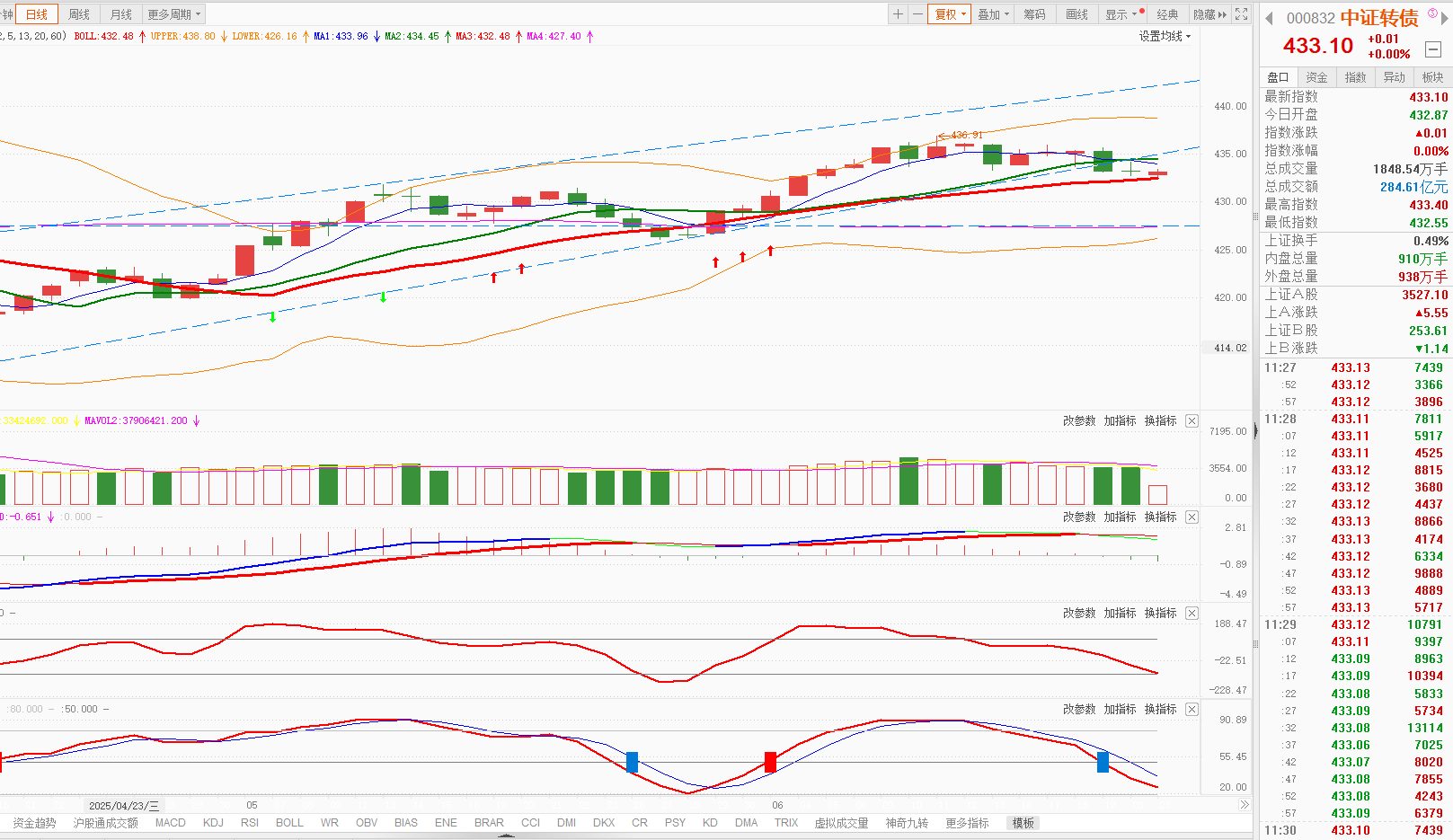The height and width of the screenshot is (840, 1453).
Task: Open 叠加 overlay dropdown
Action: pos(993,14)
